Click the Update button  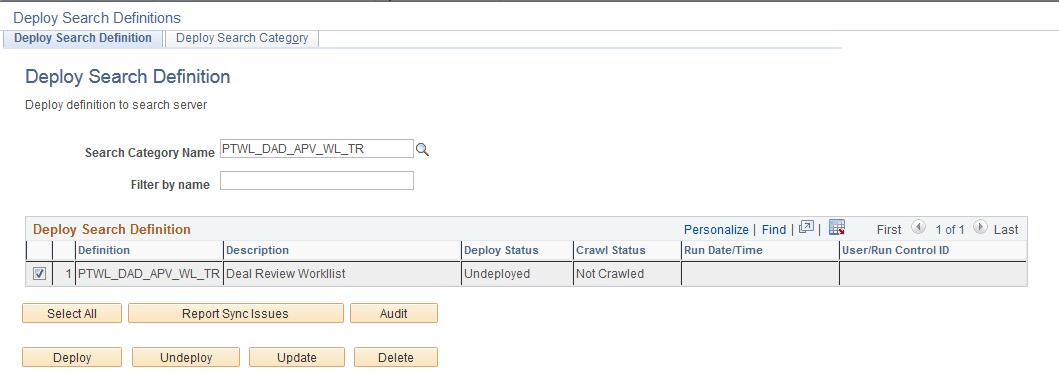point(296,357)
